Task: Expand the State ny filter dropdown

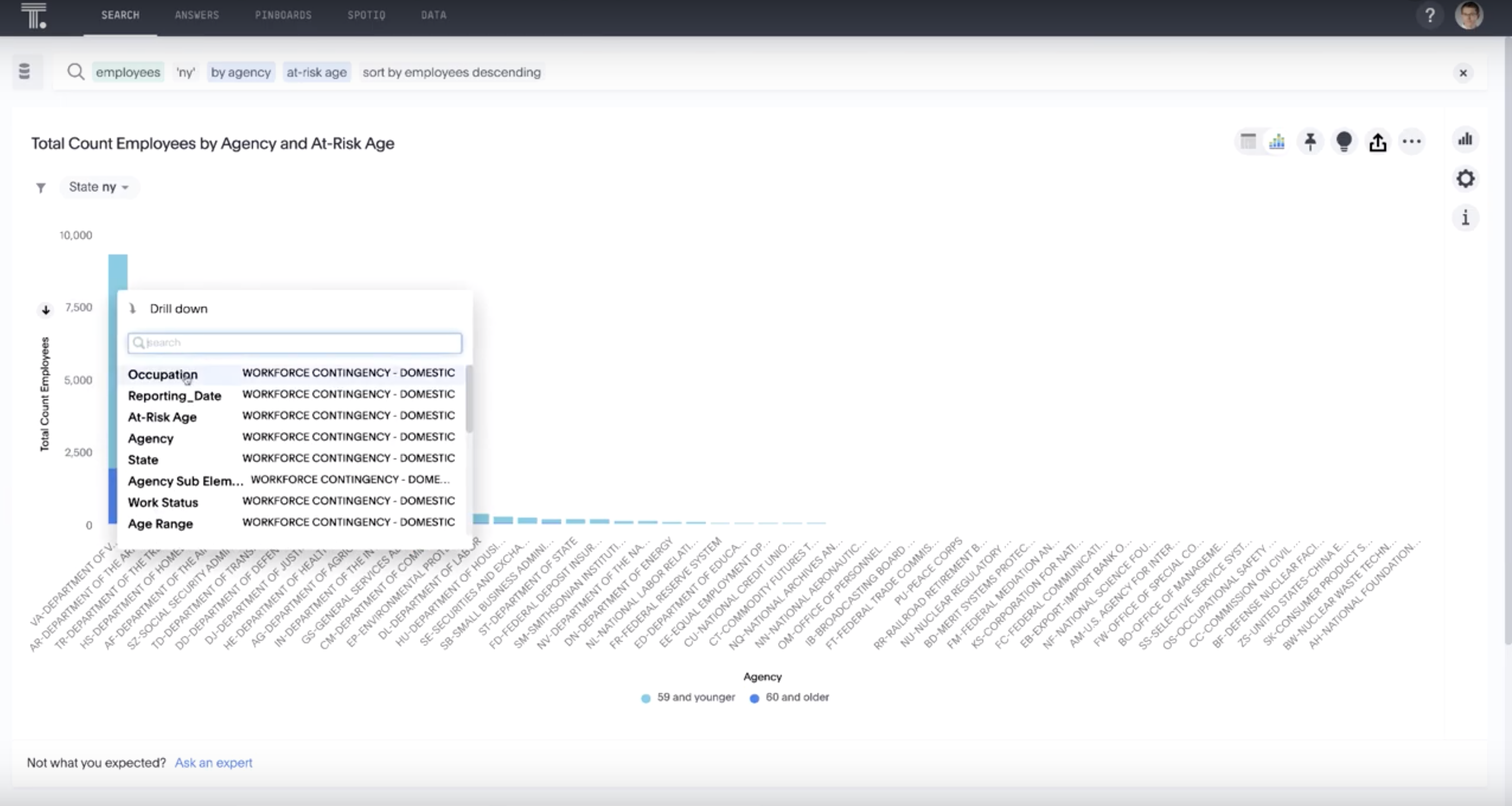Action: (x=99, y=187)
